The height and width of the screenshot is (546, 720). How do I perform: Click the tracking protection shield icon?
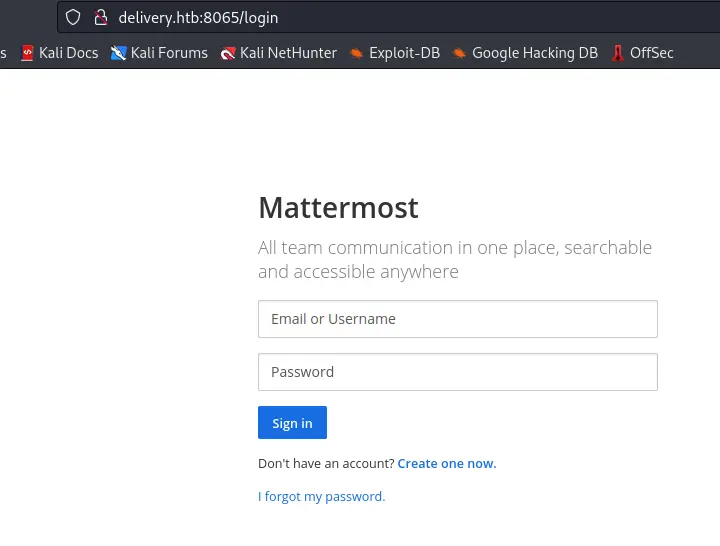73,17
